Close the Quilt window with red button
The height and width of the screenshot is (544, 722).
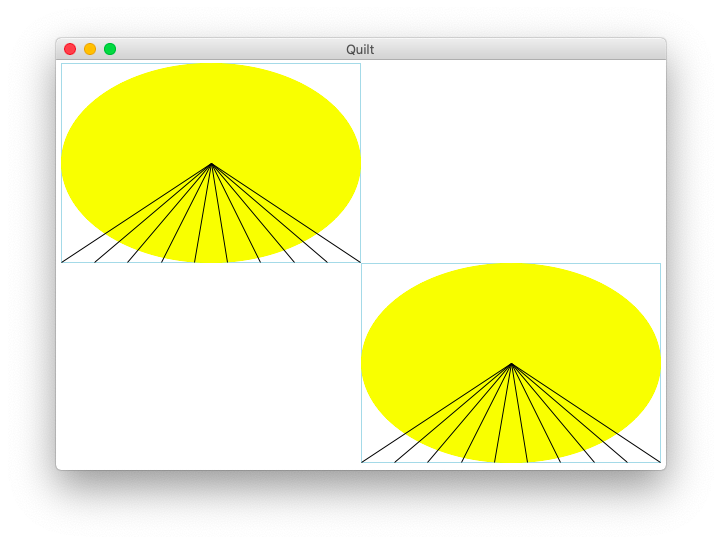[70, 49]
